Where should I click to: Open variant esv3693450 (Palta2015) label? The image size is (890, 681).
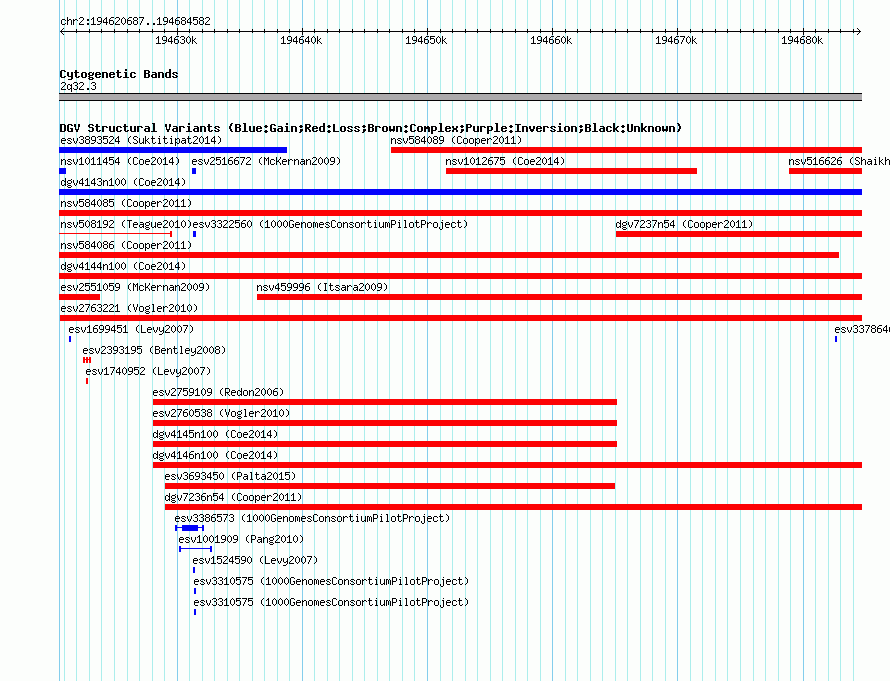[x=230, y=476]
